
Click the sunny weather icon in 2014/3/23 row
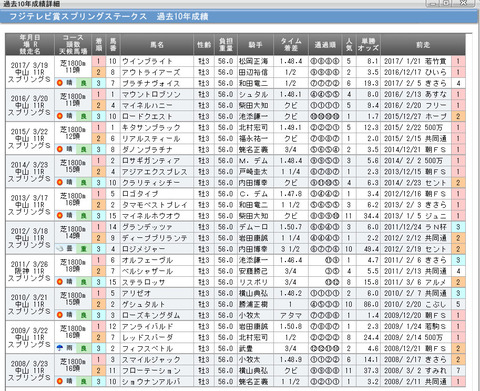tap(60, 182)
